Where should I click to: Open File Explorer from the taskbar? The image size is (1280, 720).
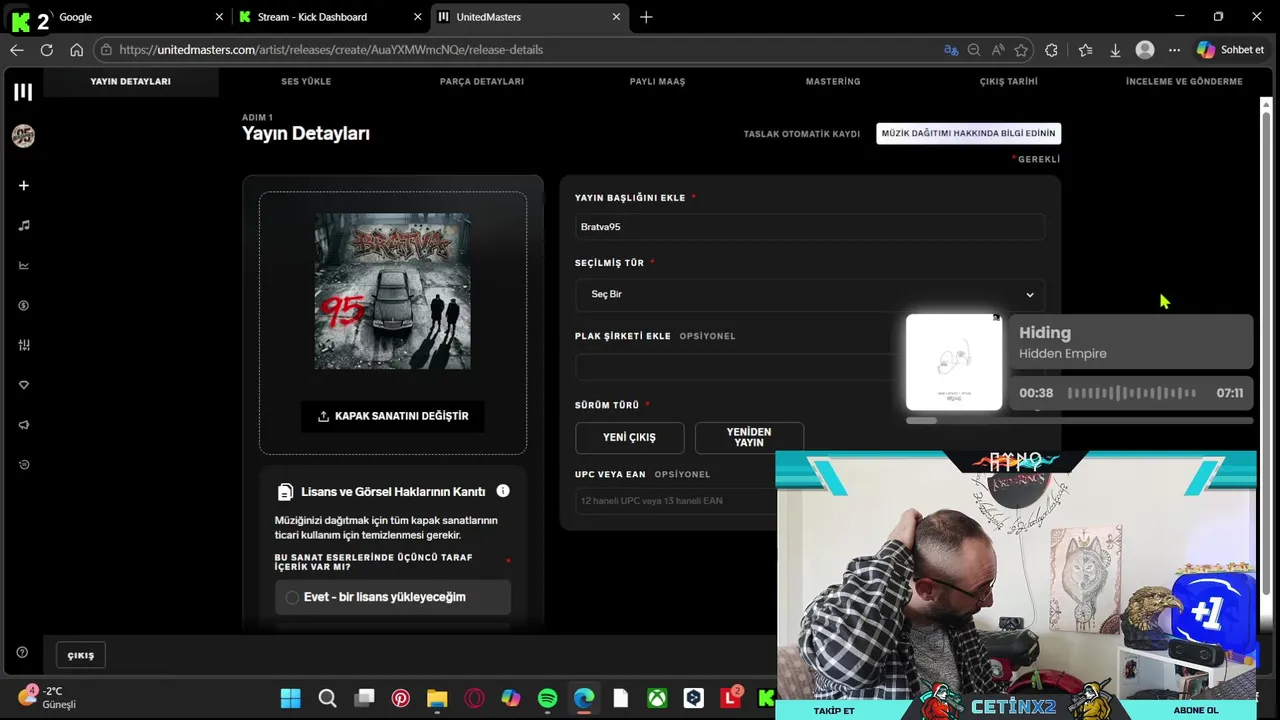437,698
